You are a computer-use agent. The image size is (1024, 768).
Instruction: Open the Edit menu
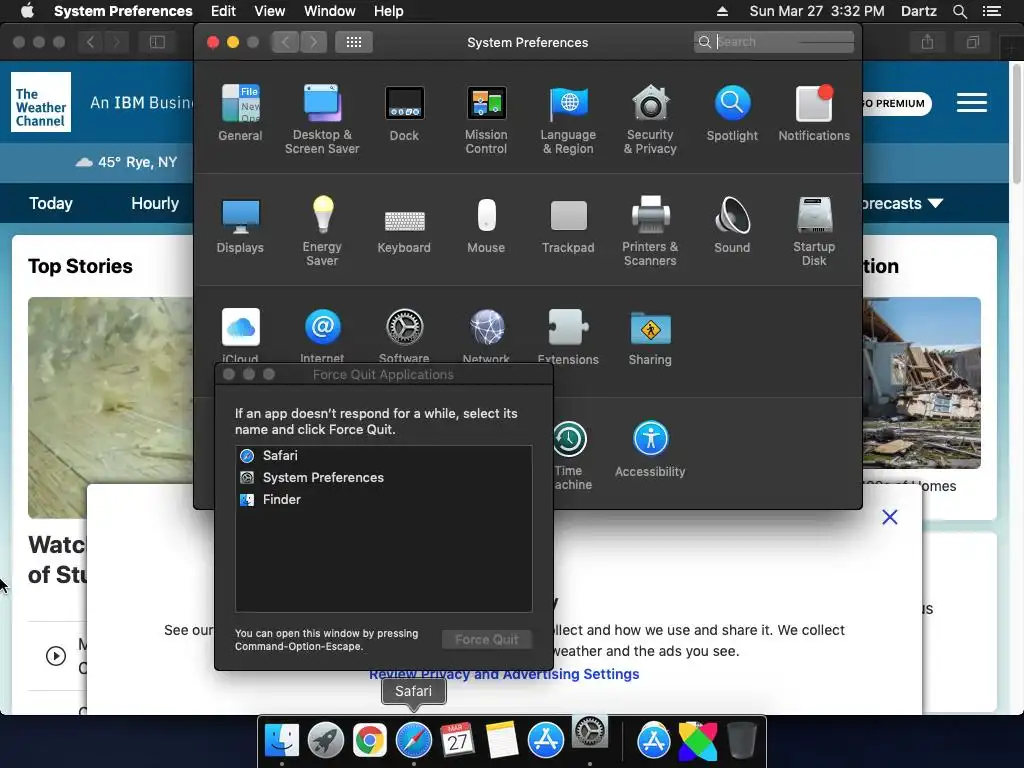click(x=223, y=11)
